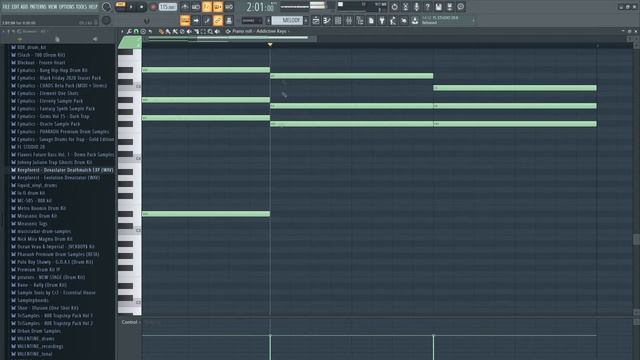The height and width of the screenshot is (360, 640).
Task: Open the Piano roll view icon
Action: tap(327, 20)
